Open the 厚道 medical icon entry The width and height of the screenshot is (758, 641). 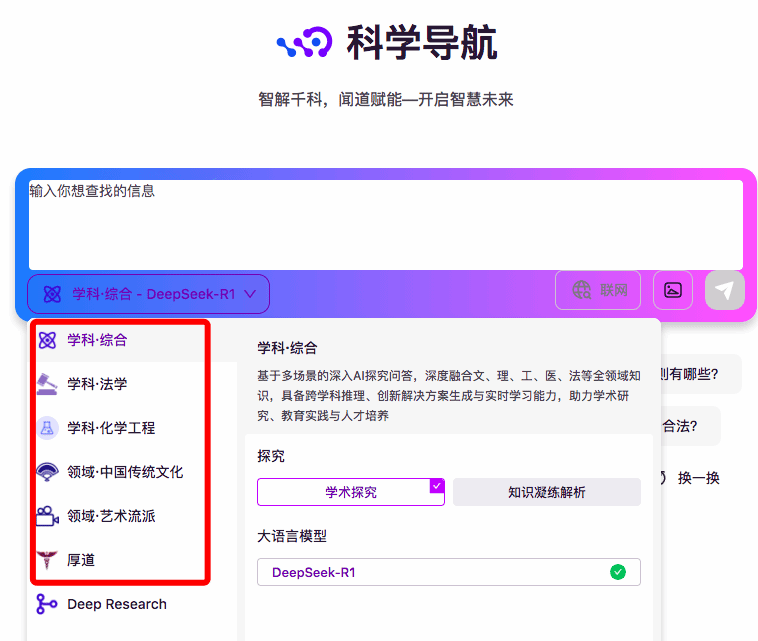[47, 560]
